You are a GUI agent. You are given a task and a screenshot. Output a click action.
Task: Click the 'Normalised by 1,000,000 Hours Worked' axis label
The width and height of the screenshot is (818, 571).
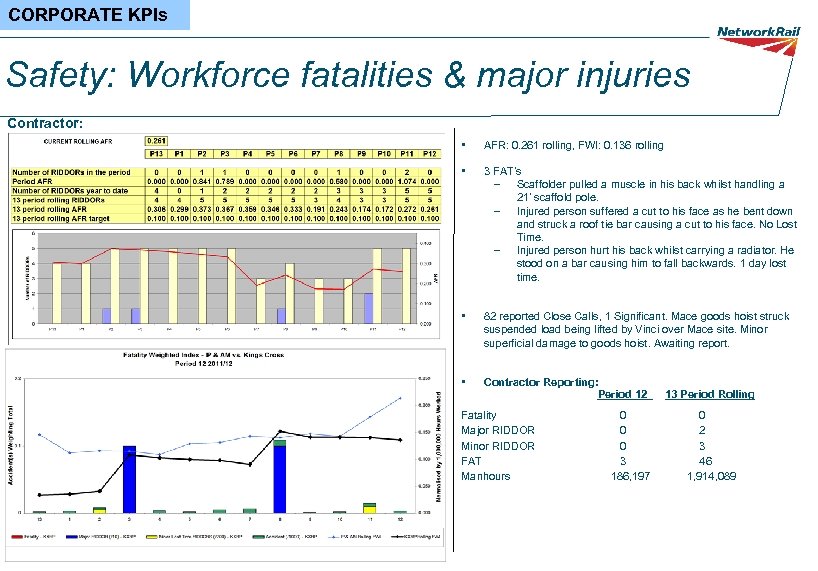(438, 447)
